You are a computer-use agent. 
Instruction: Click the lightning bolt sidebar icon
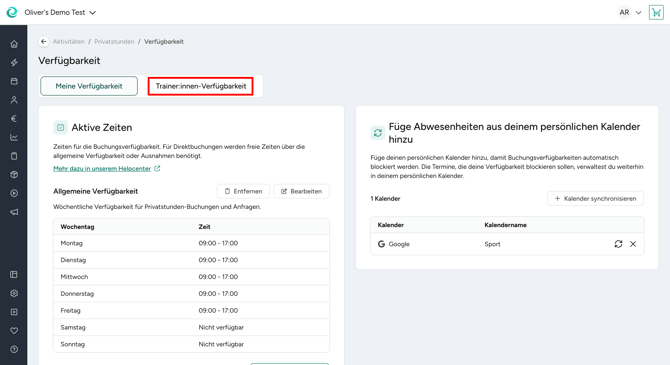pyautogui.click(x=14, y=63)
